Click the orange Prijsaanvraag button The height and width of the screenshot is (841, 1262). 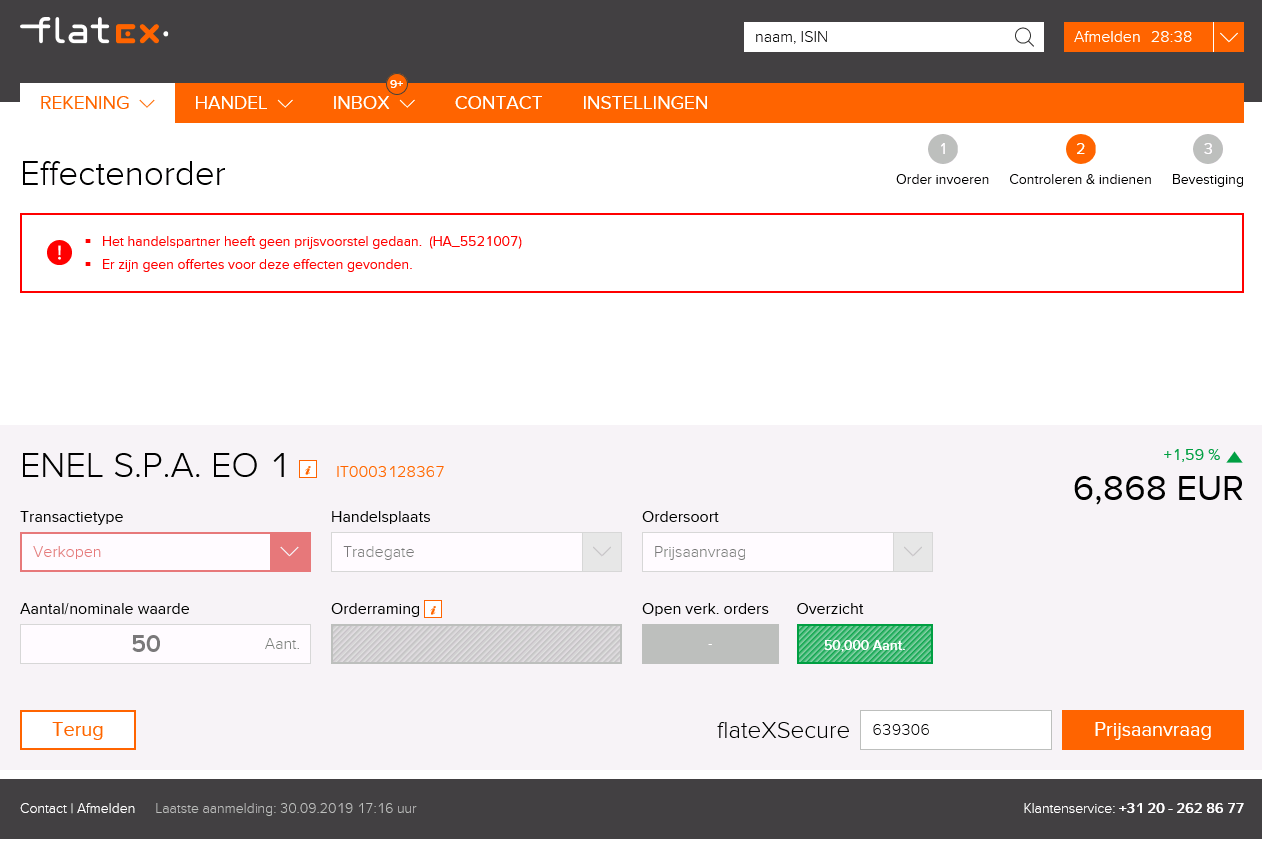pyautogui.click(x=1153, y=730)
